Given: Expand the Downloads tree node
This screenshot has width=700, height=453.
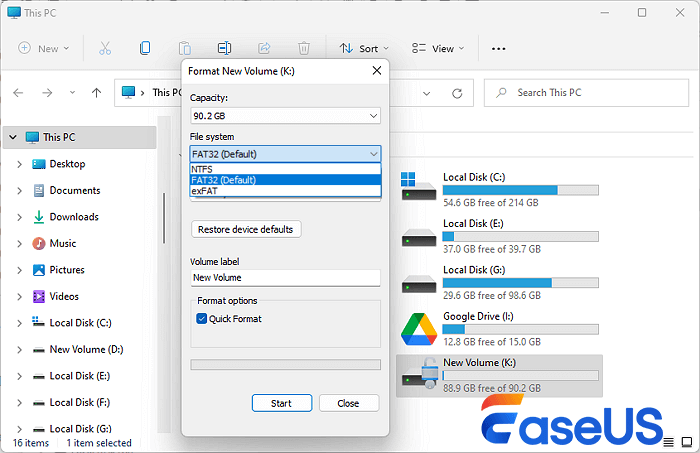Looking at the screenshot, I should 19,217.
